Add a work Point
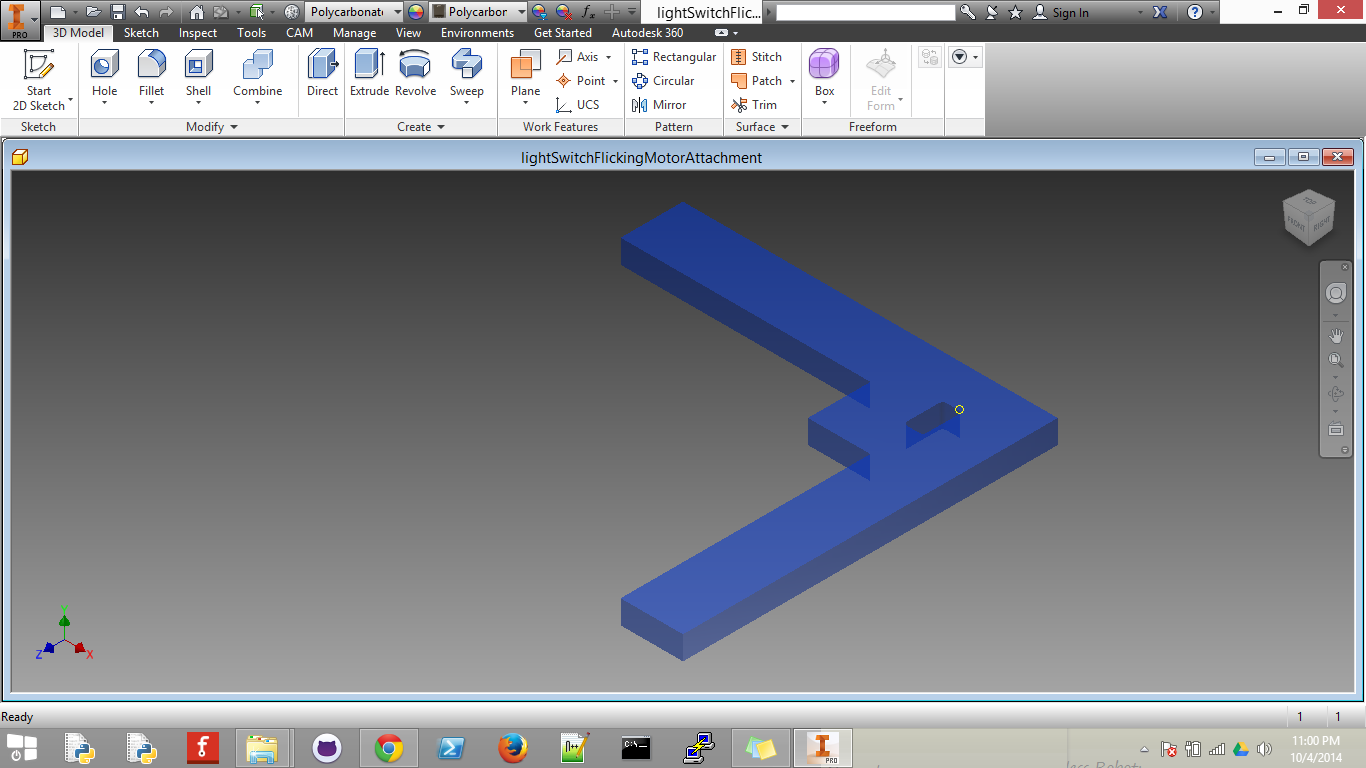1366x768 pixels. [x=582, y=81]
